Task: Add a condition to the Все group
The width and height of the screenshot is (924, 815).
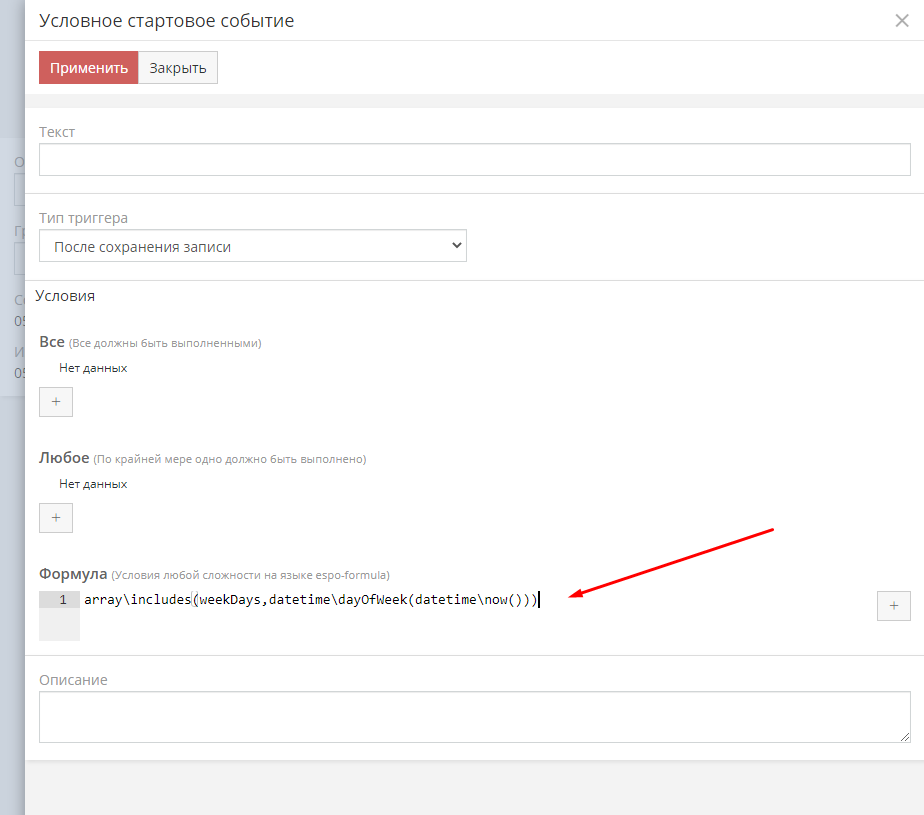Action: point(56,401)
